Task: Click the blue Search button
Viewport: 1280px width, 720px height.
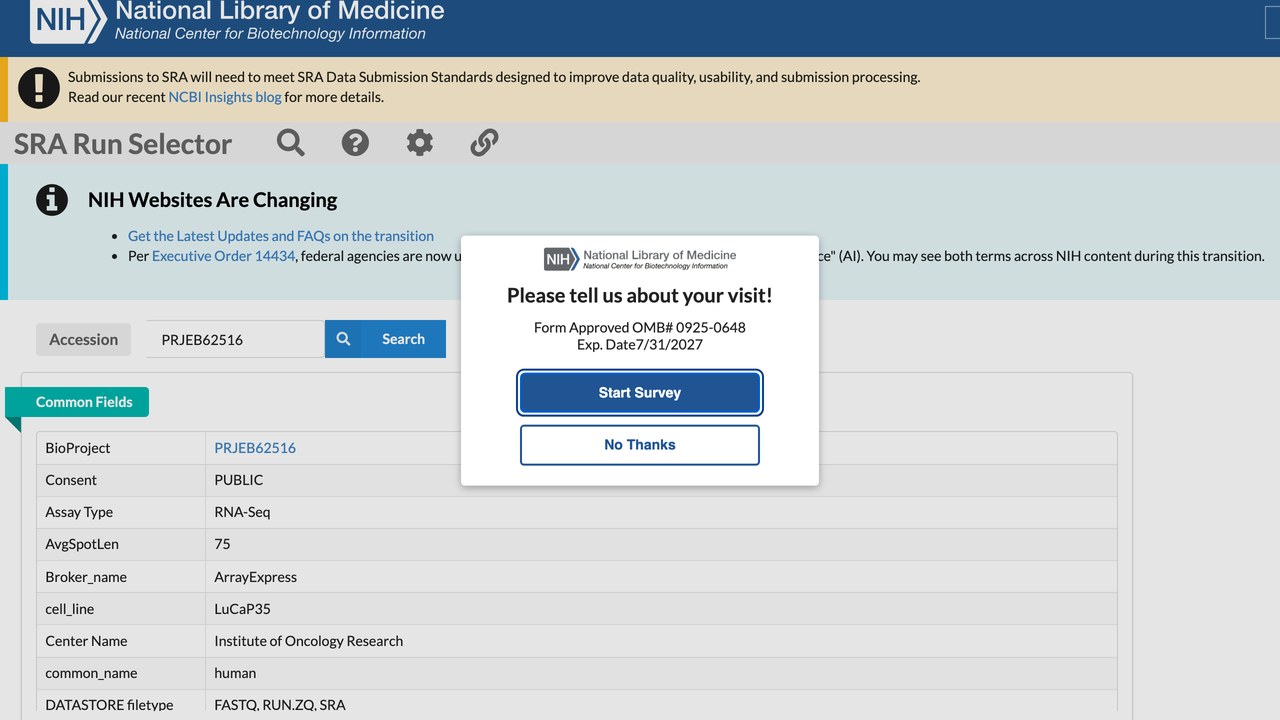Action: pos(385,339)
